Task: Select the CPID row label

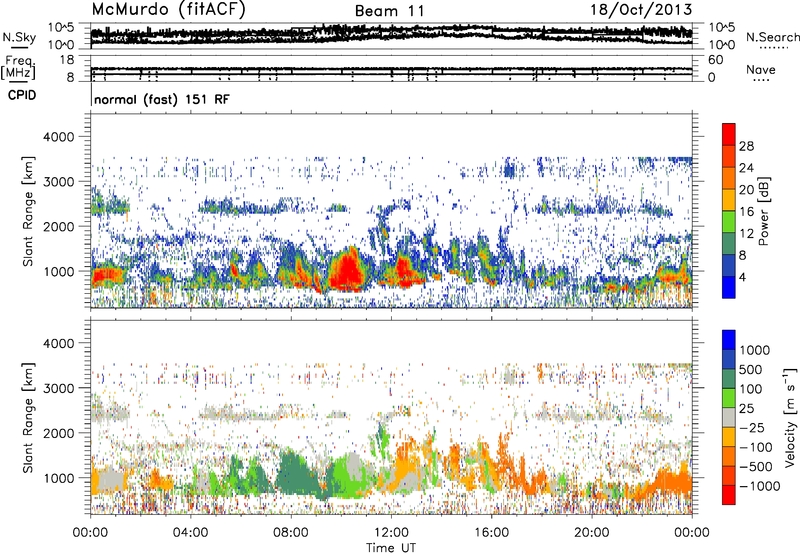Action: pyautogui.click(x=22, y=95)
